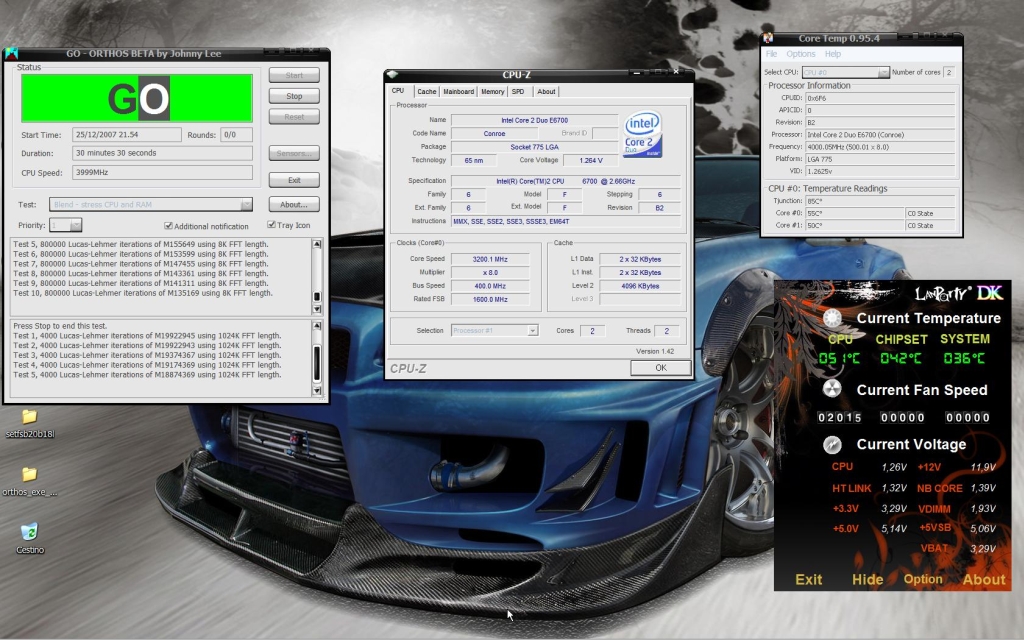Image resolution: width=1024 pixels, height=640 pixels.
Task: Open the Help menu in Core Temp
Action: [833, 54]
